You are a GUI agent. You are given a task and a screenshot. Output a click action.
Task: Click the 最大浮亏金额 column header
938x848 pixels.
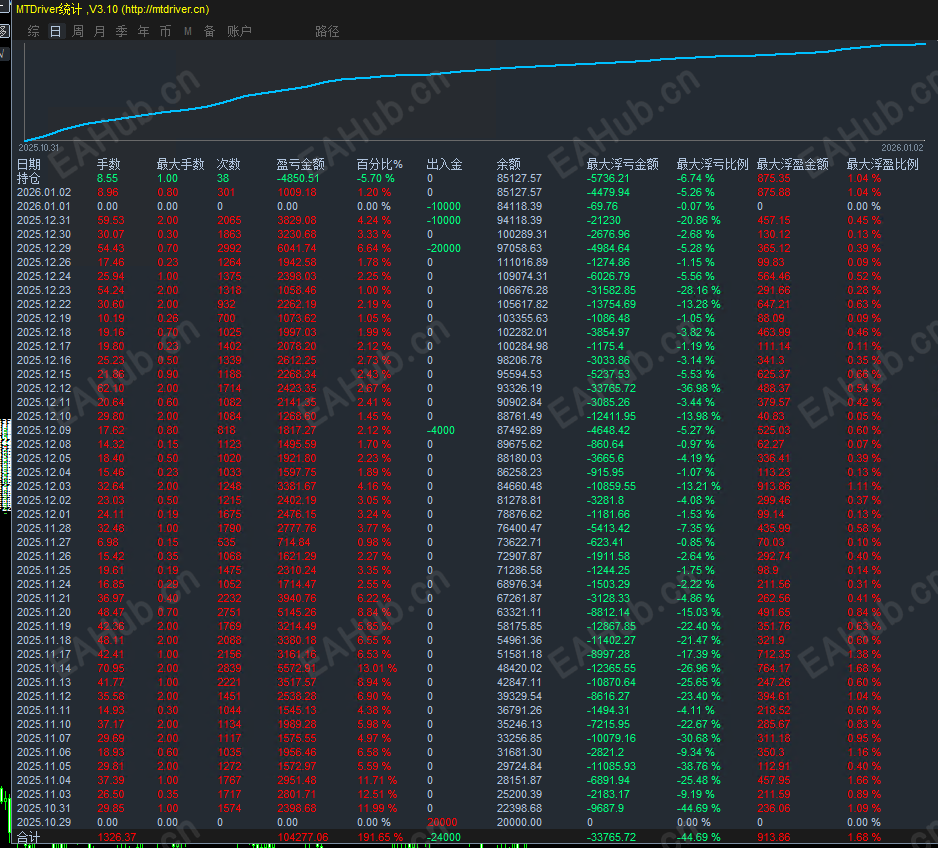623,164
